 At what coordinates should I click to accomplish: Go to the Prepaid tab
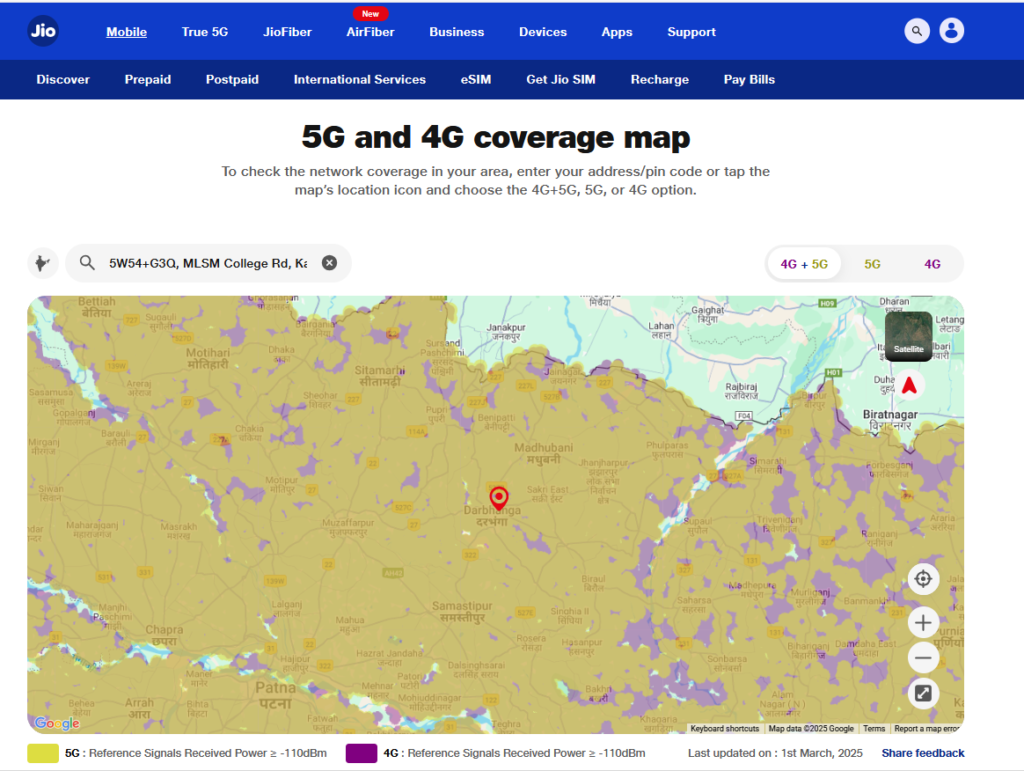(148, 79)
